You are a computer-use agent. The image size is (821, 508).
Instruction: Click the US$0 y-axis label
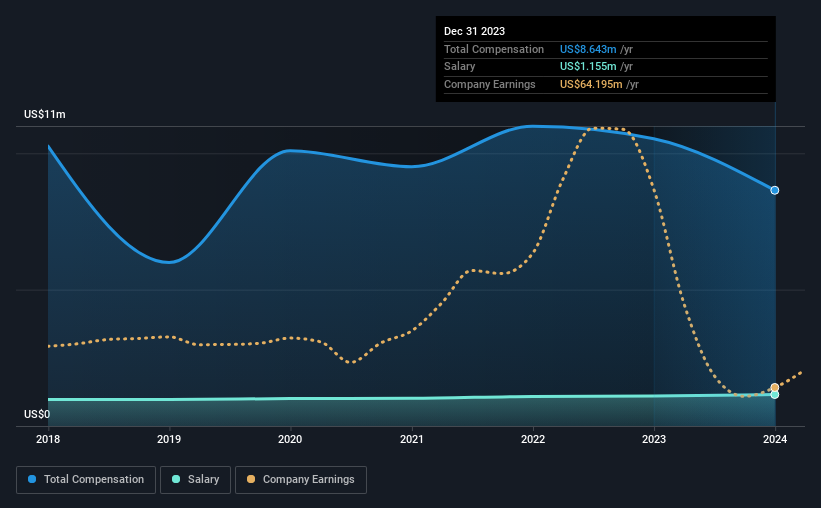[x=37, y=414]
